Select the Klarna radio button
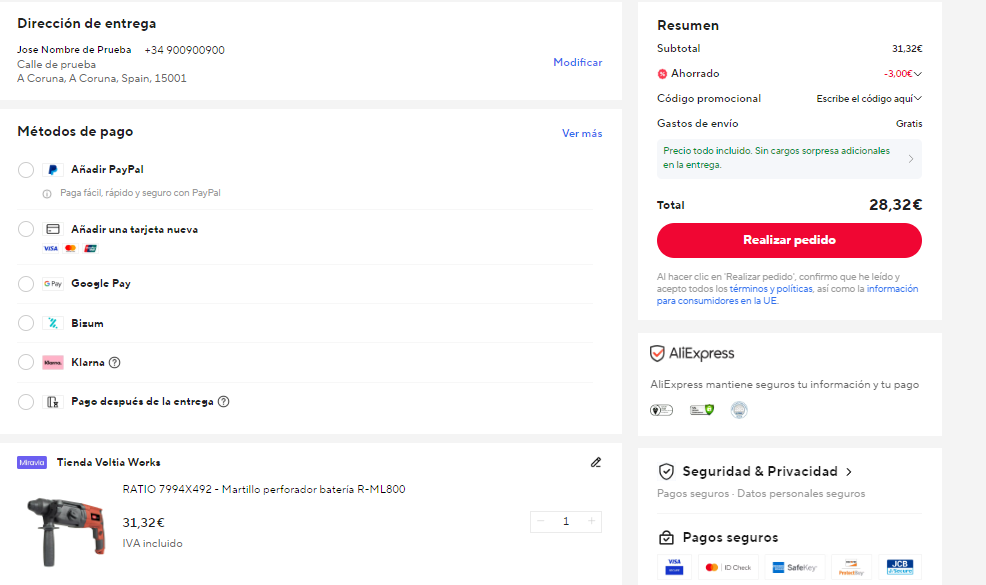 26,362
